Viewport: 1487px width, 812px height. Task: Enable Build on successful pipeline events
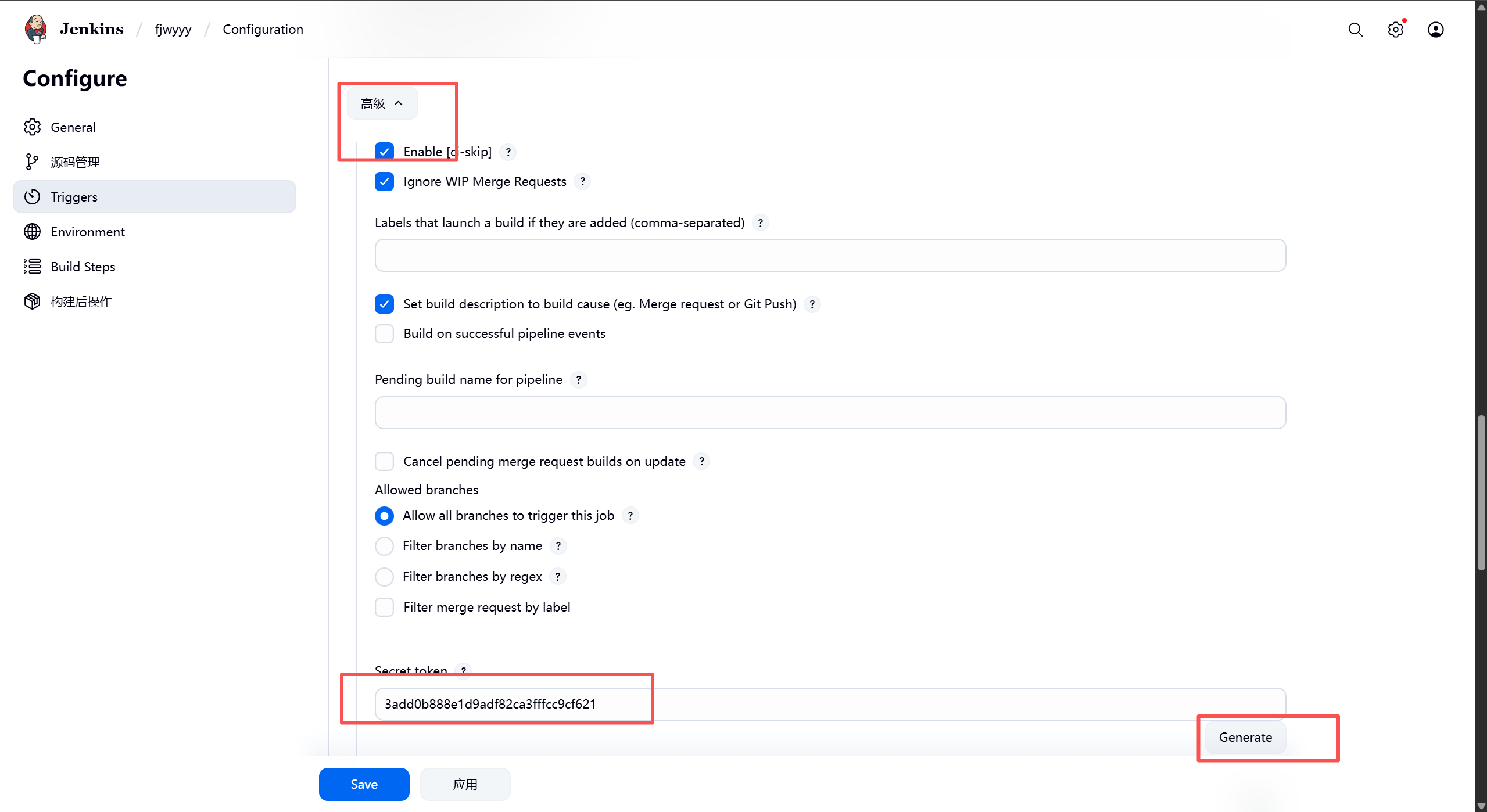tap(384, 334)
